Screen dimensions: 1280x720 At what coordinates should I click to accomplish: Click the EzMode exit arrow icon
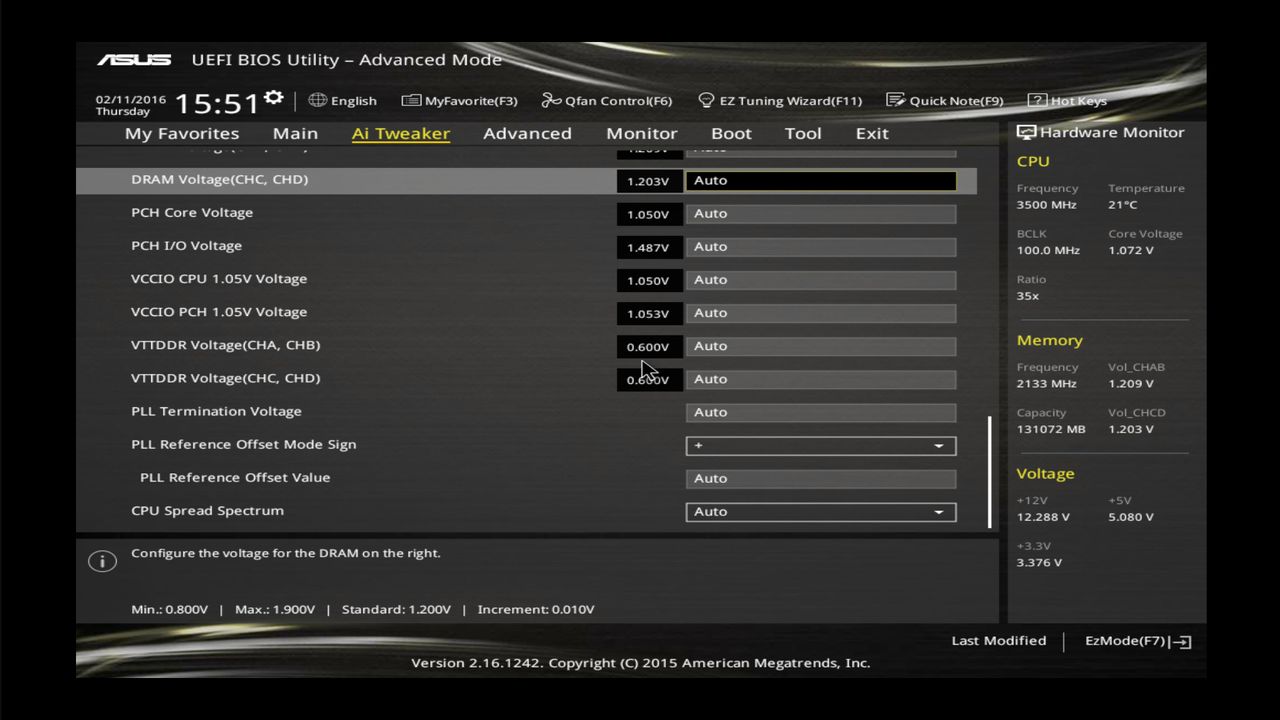[x=1182, y=642]
